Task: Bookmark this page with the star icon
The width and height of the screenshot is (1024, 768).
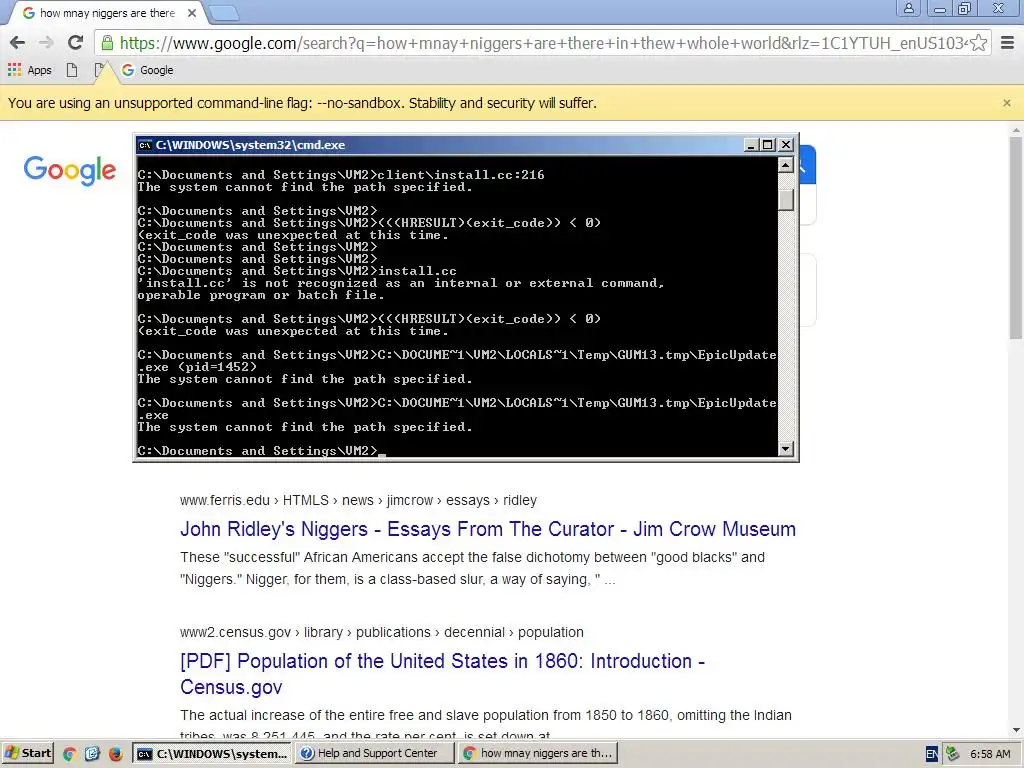Action: point(978,43)
